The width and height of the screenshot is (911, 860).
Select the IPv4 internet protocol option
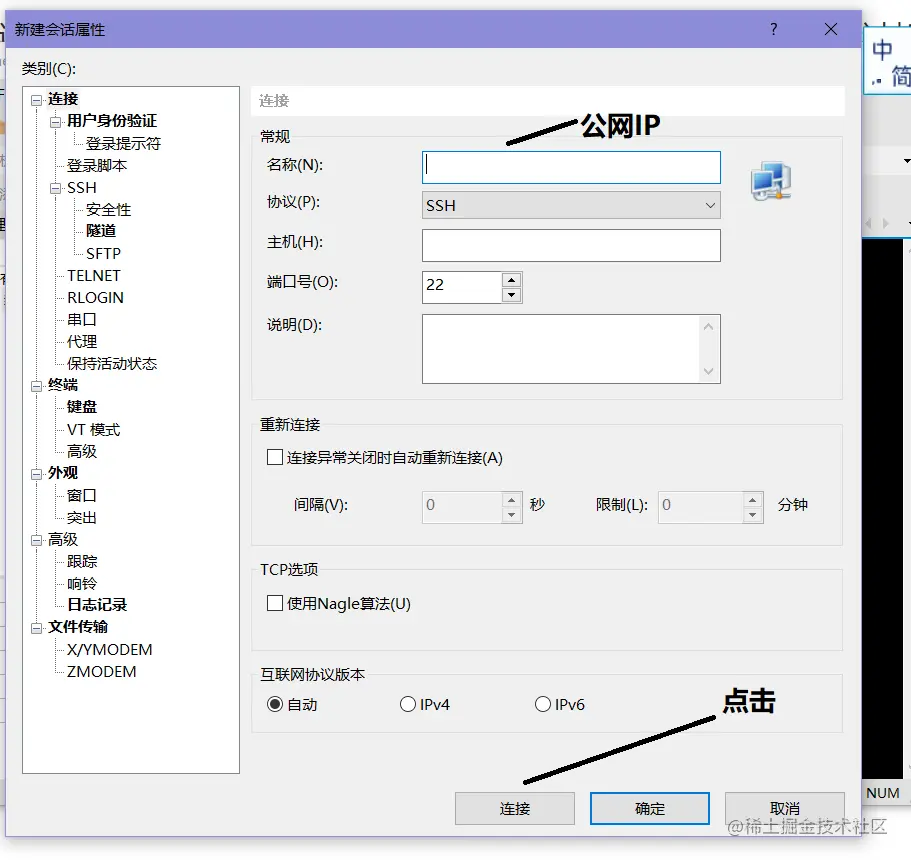[x=408, y=703]
